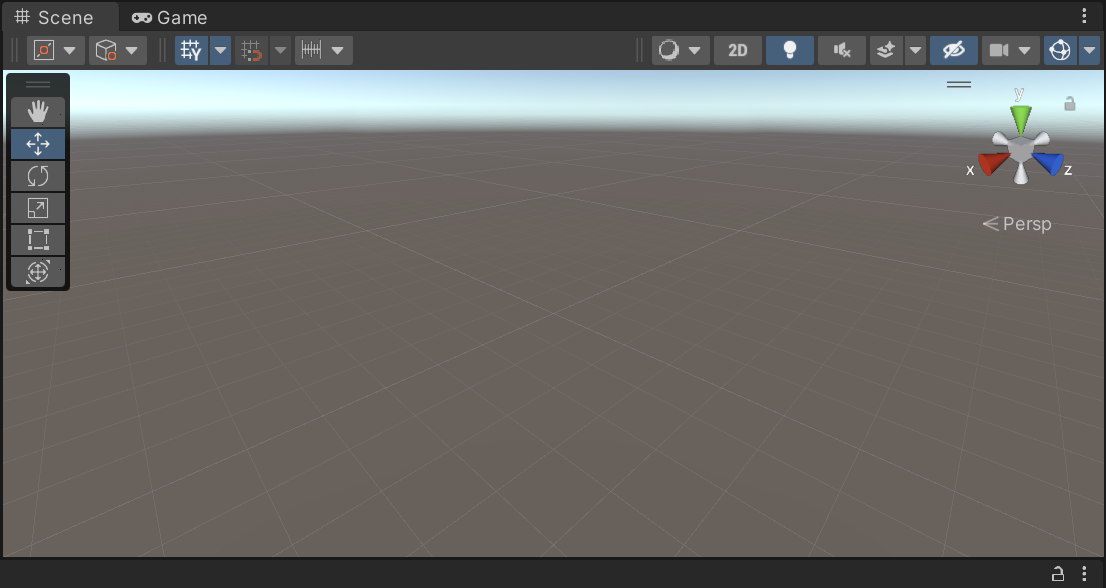Click the blue Z axis cone

point(1048,164)
